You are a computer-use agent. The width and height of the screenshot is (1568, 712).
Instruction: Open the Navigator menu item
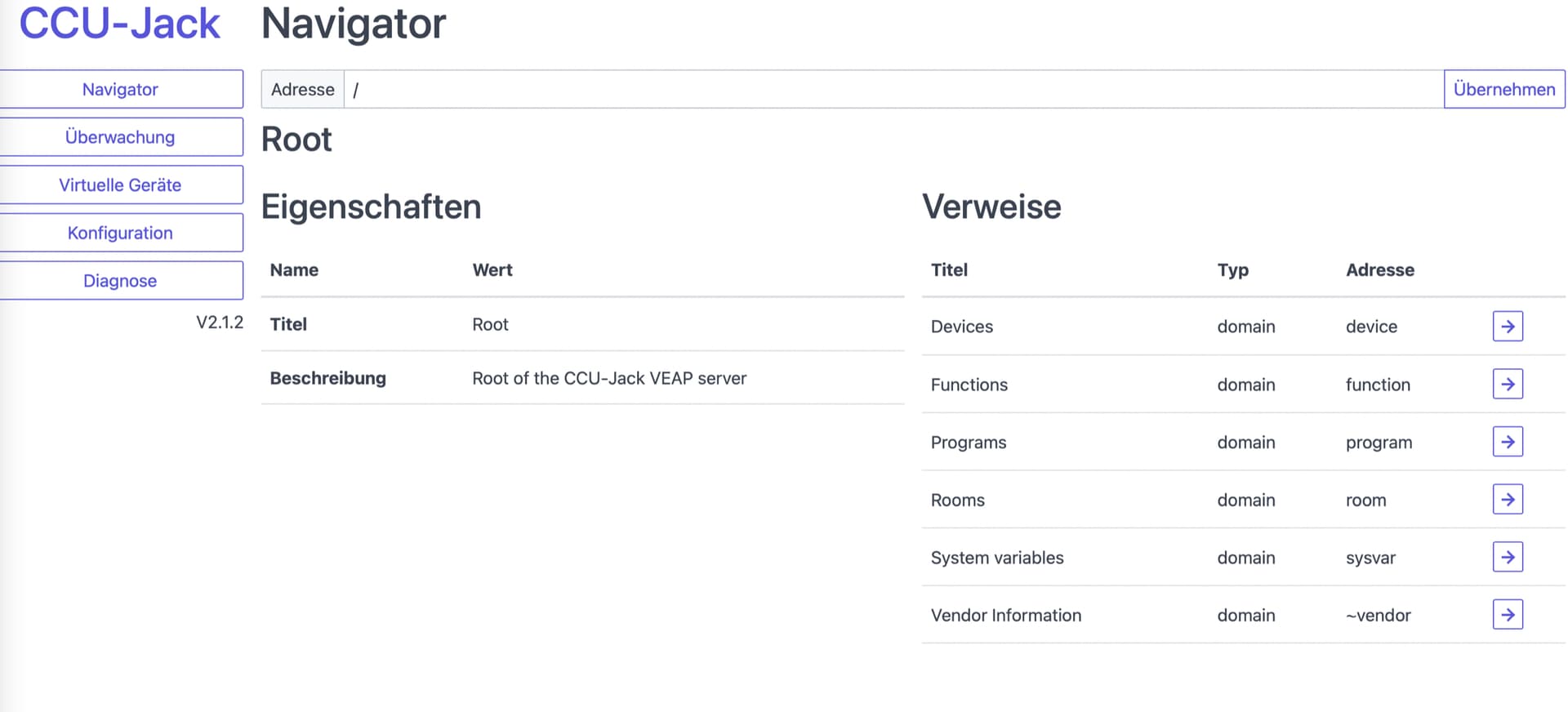click(x=120, y=89)
